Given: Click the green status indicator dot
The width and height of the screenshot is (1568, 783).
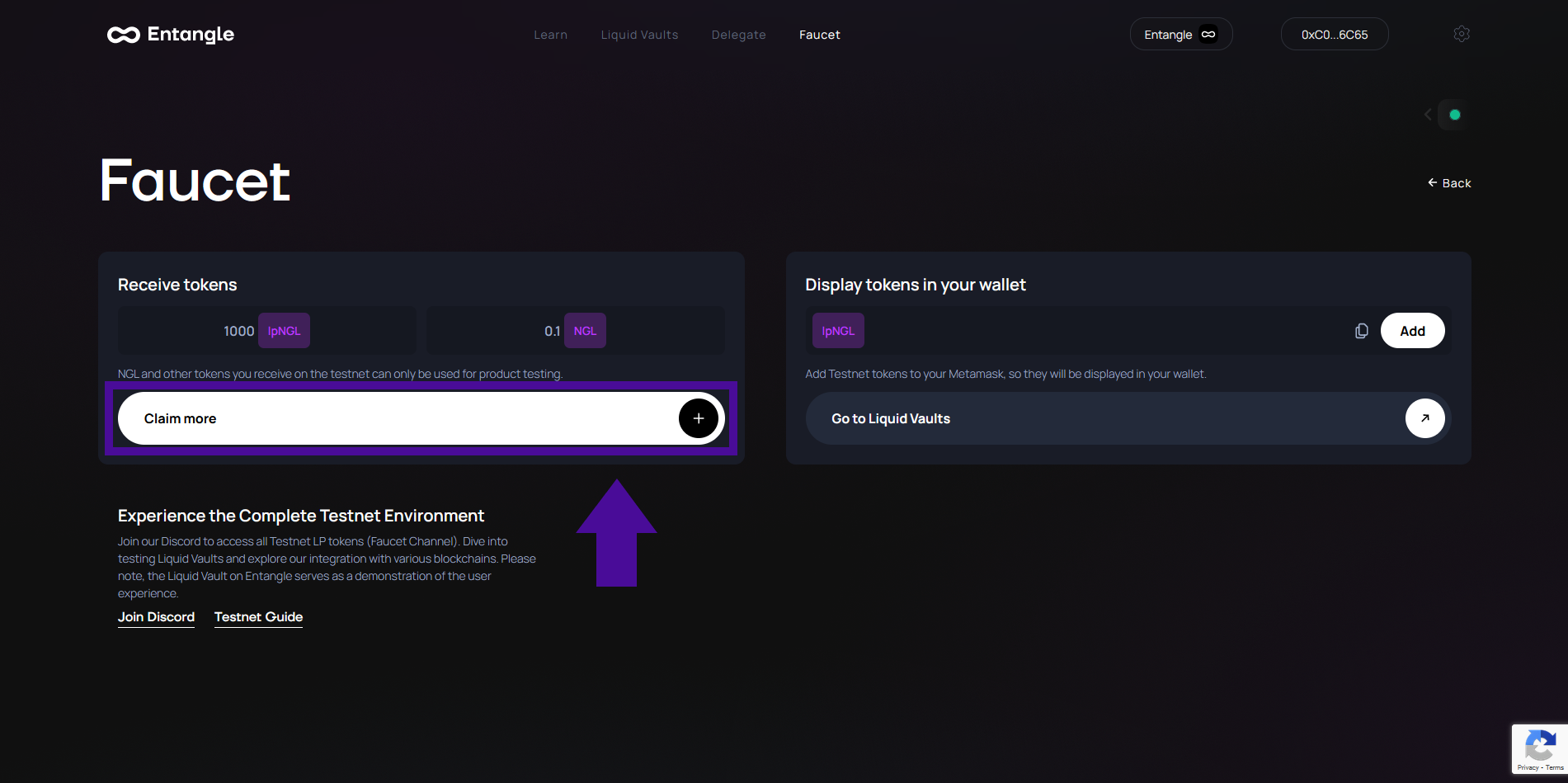Looking at the screenshot, I should tap(1455, 115).
